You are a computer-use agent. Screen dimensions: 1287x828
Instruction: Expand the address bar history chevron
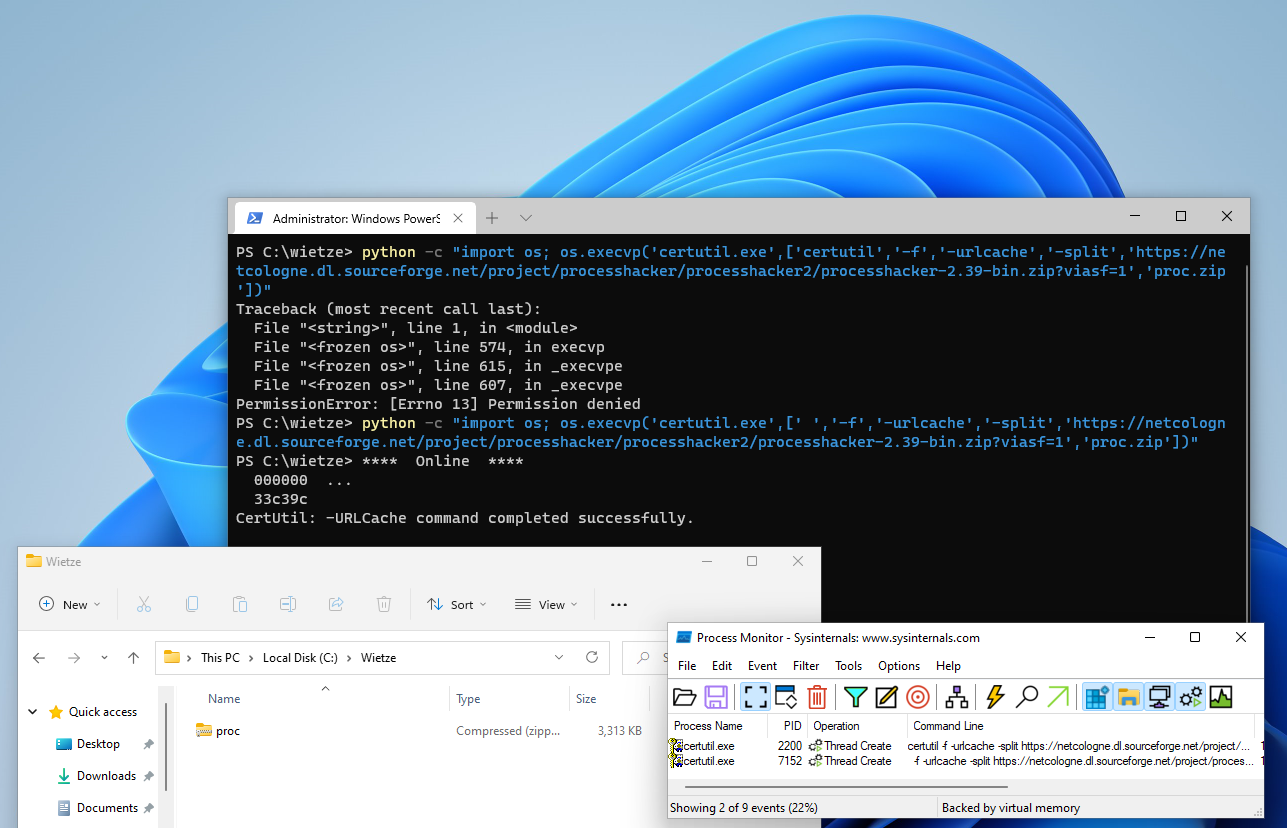pyautogui.click(x=559, y=658)
